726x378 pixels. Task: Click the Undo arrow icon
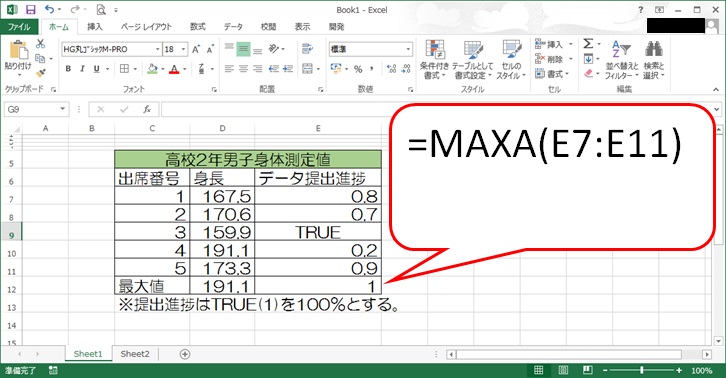click(x=50, y=9)
